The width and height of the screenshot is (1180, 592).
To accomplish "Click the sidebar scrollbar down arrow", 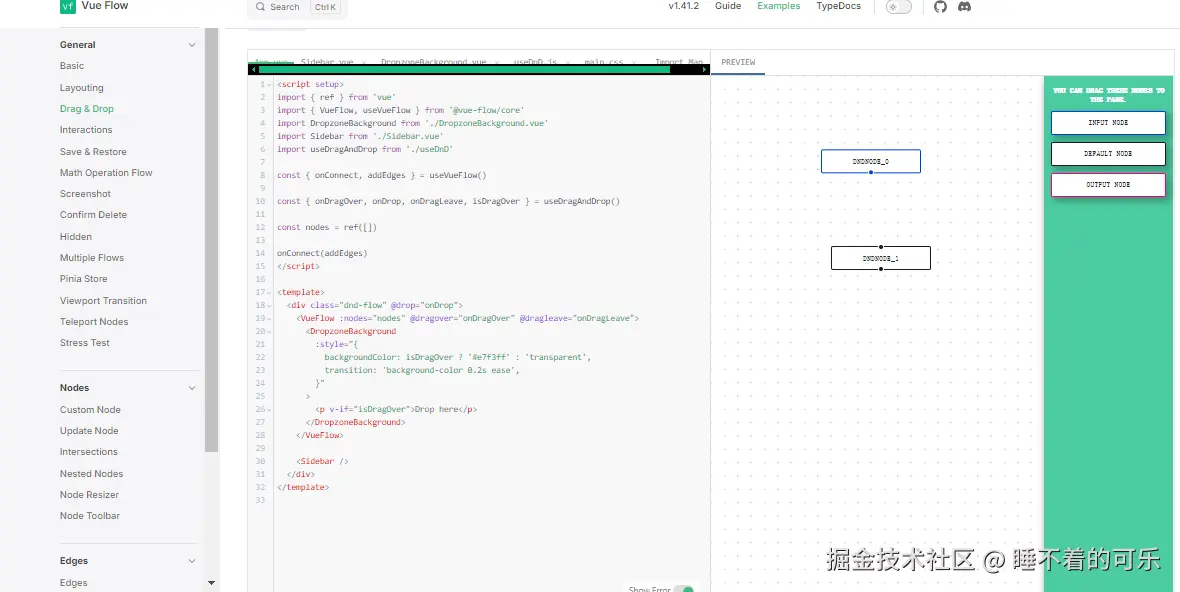I will tap(211, 583).
